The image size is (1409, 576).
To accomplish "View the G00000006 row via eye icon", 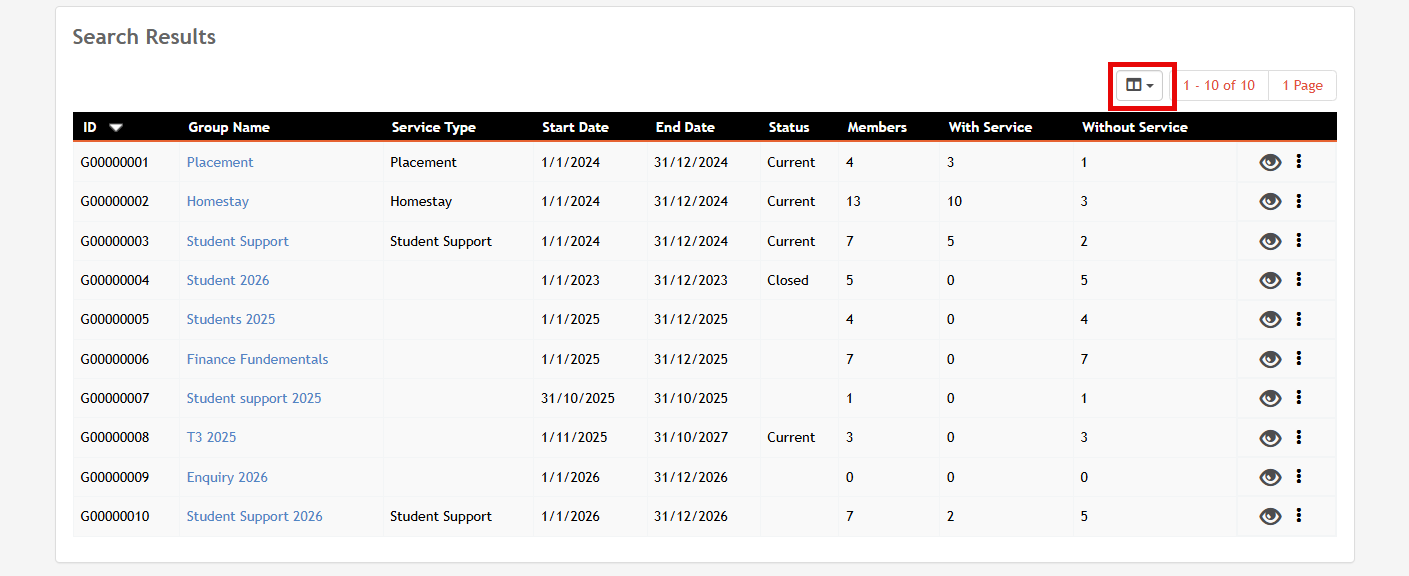I will tap(1270, 359).
